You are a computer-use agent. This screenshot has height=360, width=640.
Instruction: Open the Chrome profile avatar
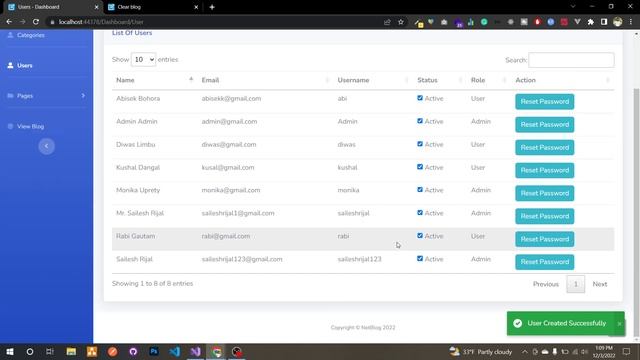(618, 22)
